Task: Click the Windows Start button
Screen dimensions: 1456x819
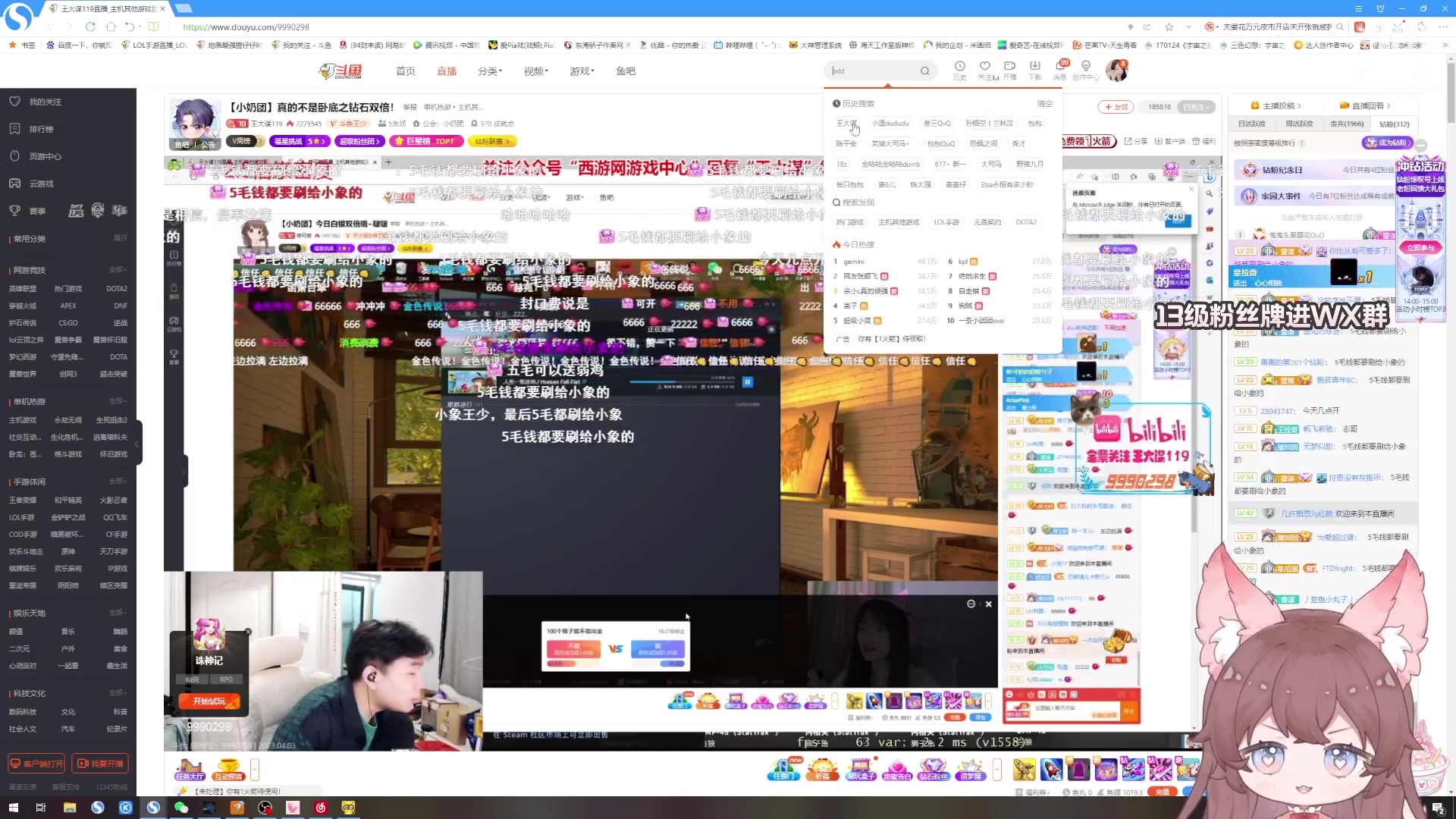Action: (x=13, y=808)
